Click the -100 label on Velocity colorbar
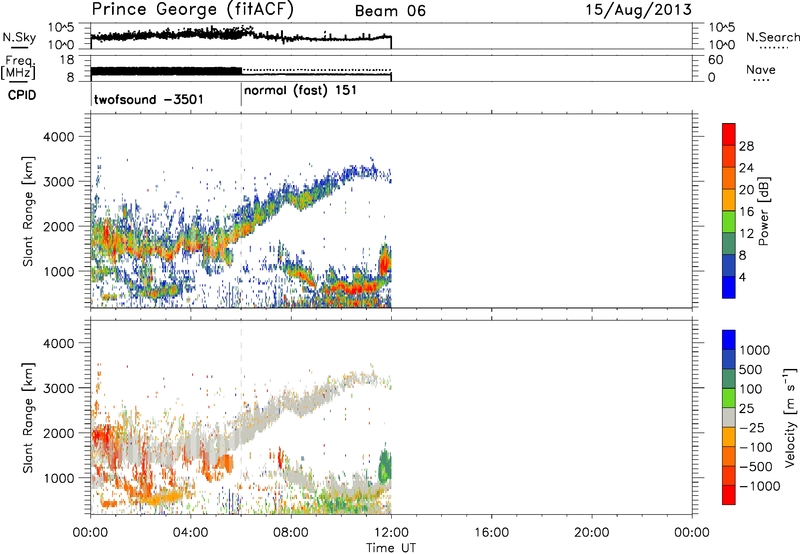800x554 pixels. [x=756, y=447]
